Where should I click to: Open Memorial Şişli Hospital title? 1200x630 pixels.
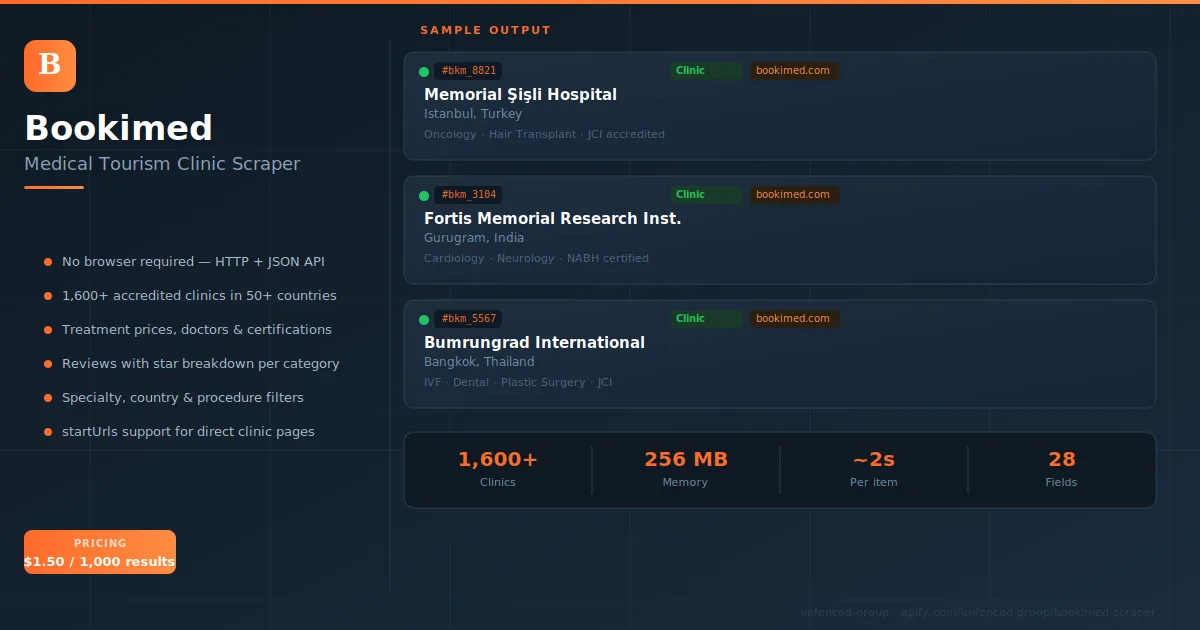pos(520,95)
